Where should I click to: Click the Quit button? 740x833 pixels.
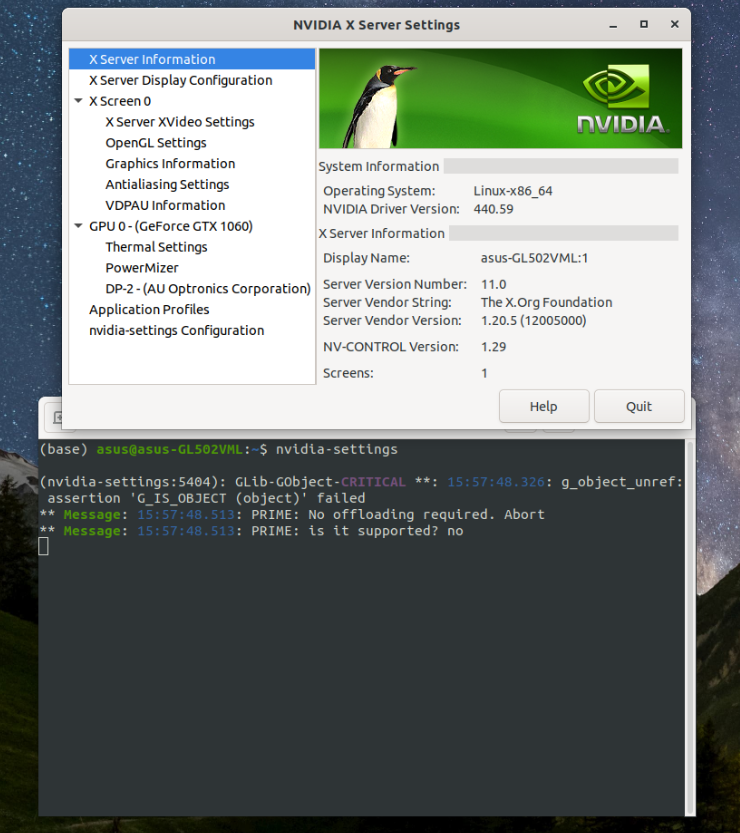click(x=639, y=406)
